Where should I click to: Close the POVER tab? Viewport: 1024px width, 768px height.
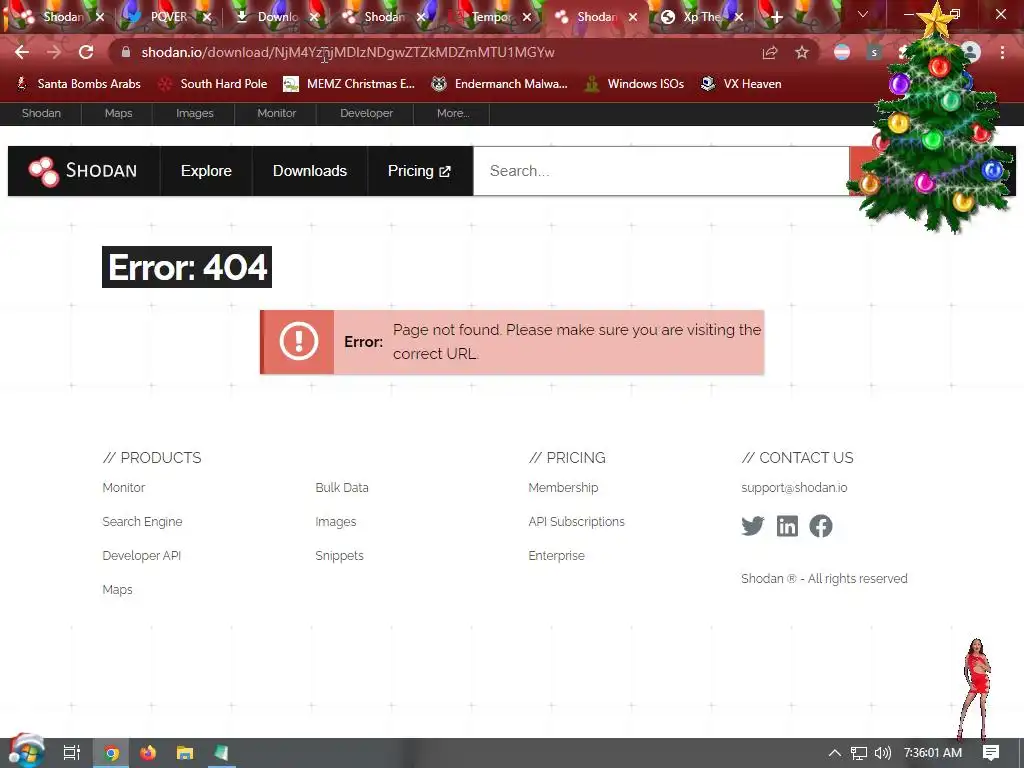pos(207,17)
